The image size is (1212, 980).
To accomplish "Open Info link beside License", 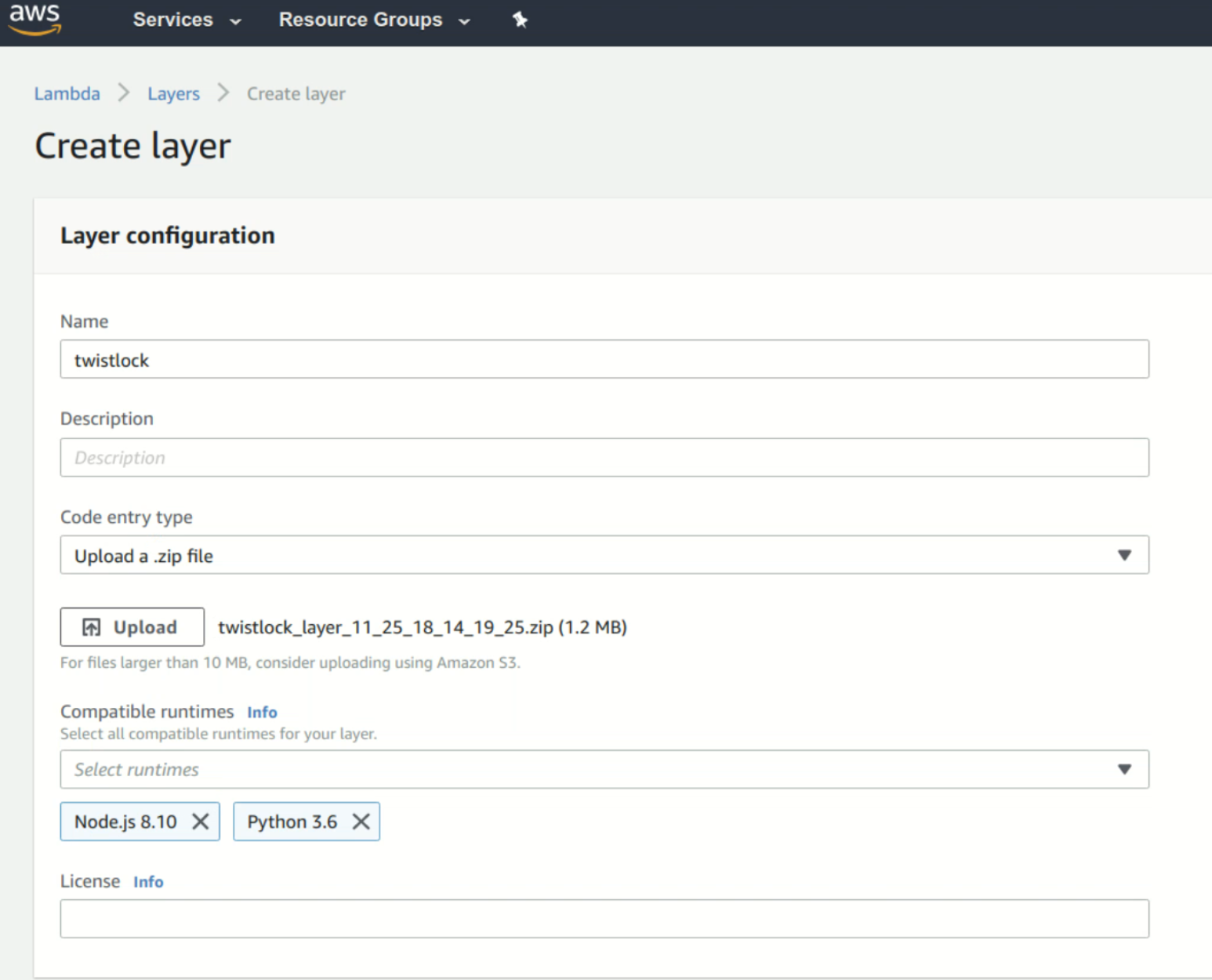I will point(148,882).
